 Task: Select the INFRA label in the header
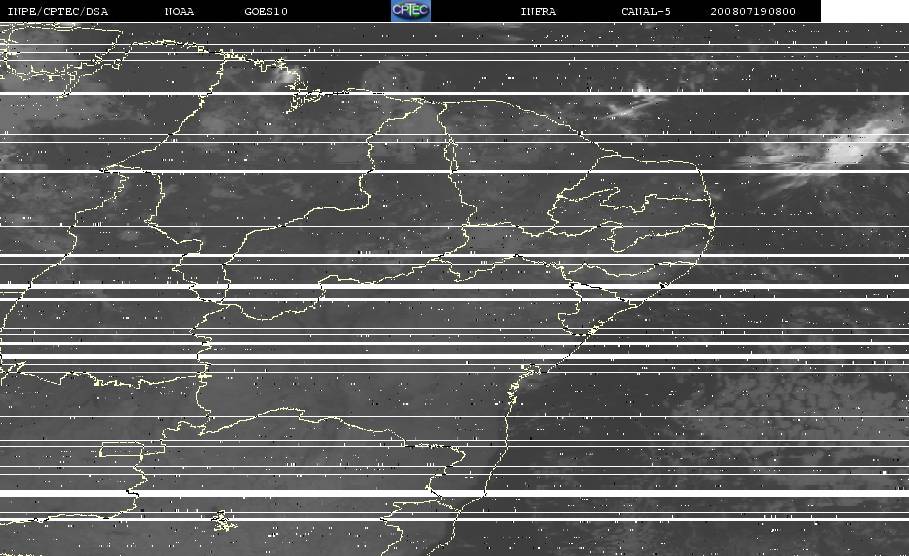[538, 11]
